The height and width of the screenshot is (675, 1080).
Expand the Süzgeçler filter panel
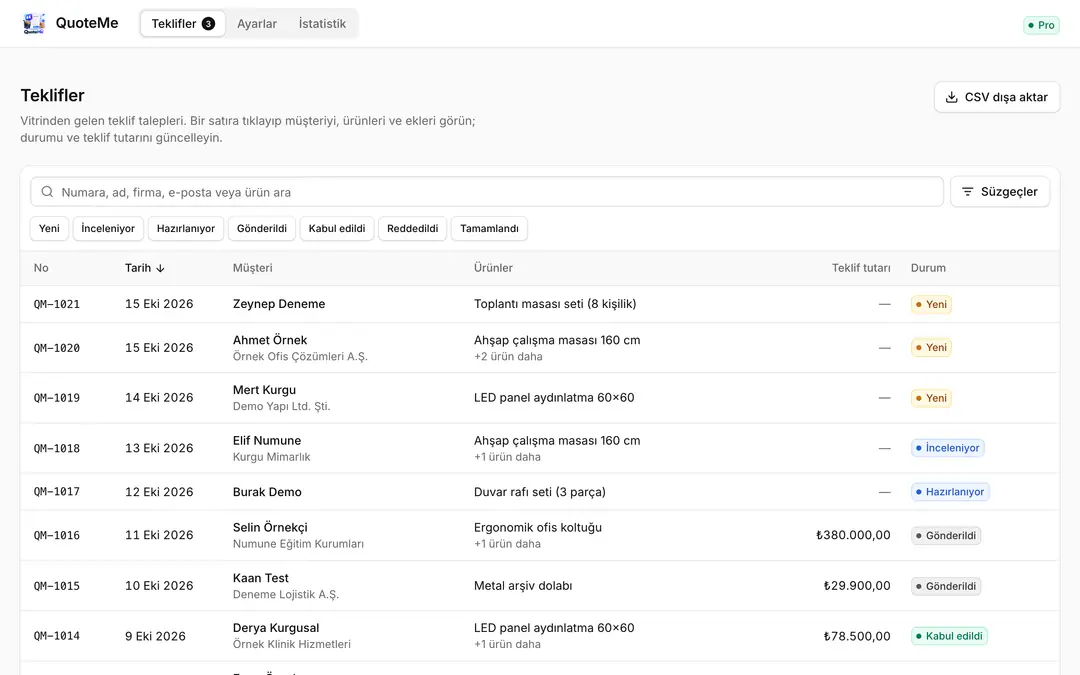(x=999, y=191)
